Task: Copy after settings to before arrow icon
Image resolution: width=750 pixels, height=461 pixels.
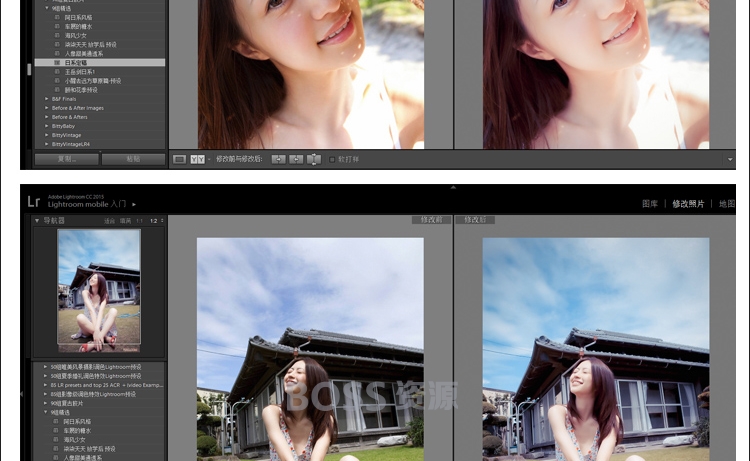Action: [x=296, y=159]
